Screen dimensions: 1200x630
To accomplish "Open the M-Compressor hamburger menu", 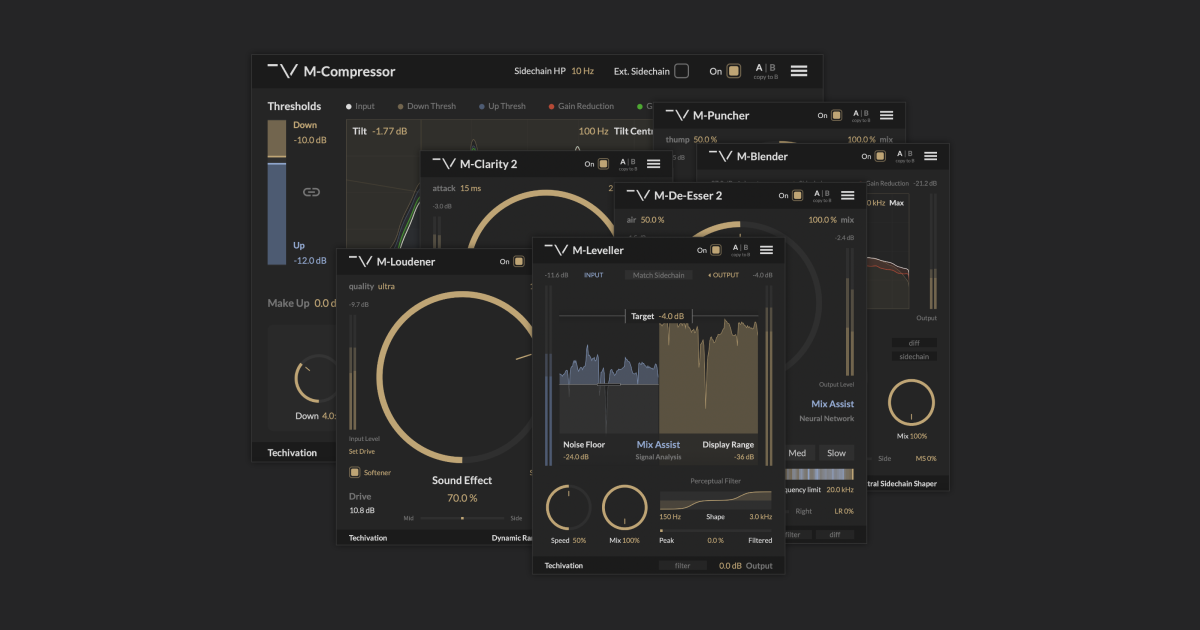I will [799, 71].
